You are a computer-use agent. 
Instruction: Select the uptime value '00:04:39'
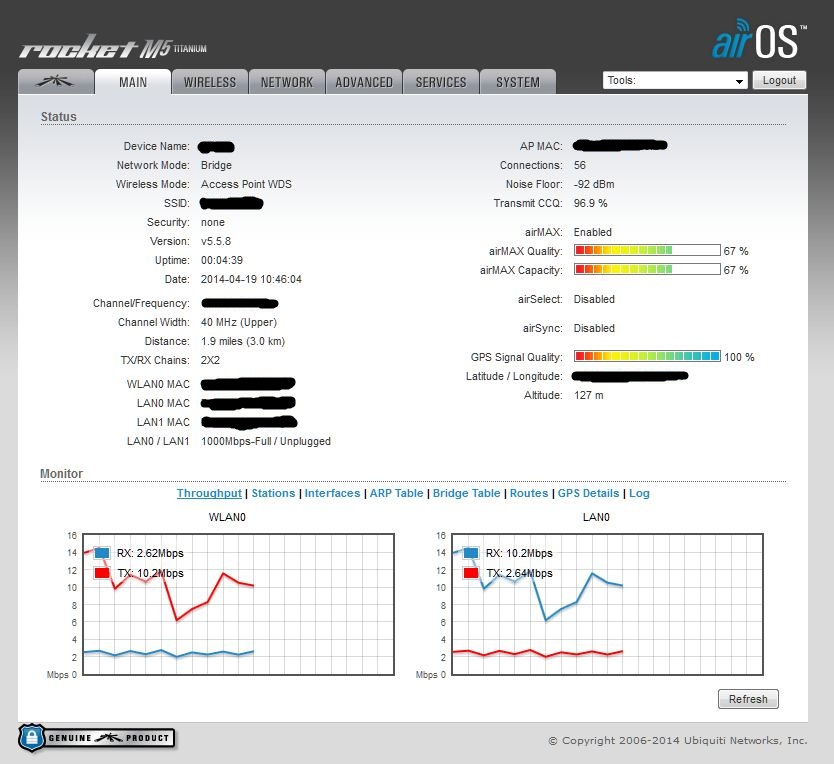pos(222,260)
